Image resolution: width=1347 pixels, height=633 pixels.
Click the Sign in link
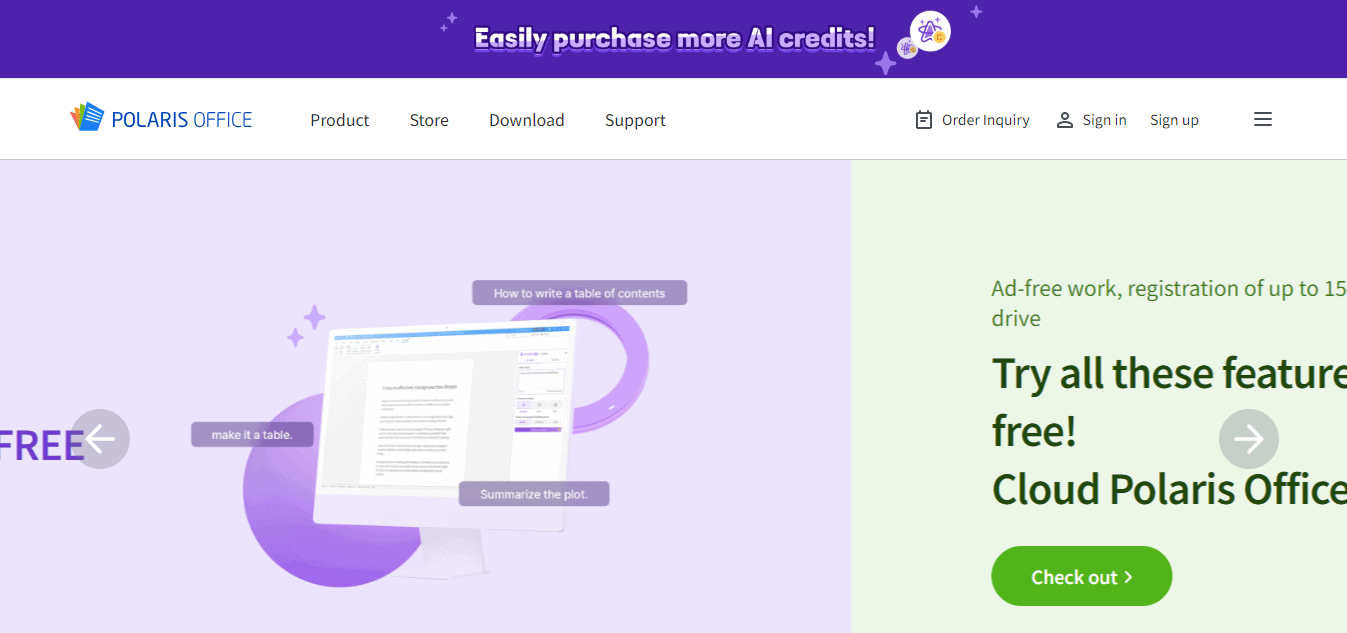coord(1104,120)
